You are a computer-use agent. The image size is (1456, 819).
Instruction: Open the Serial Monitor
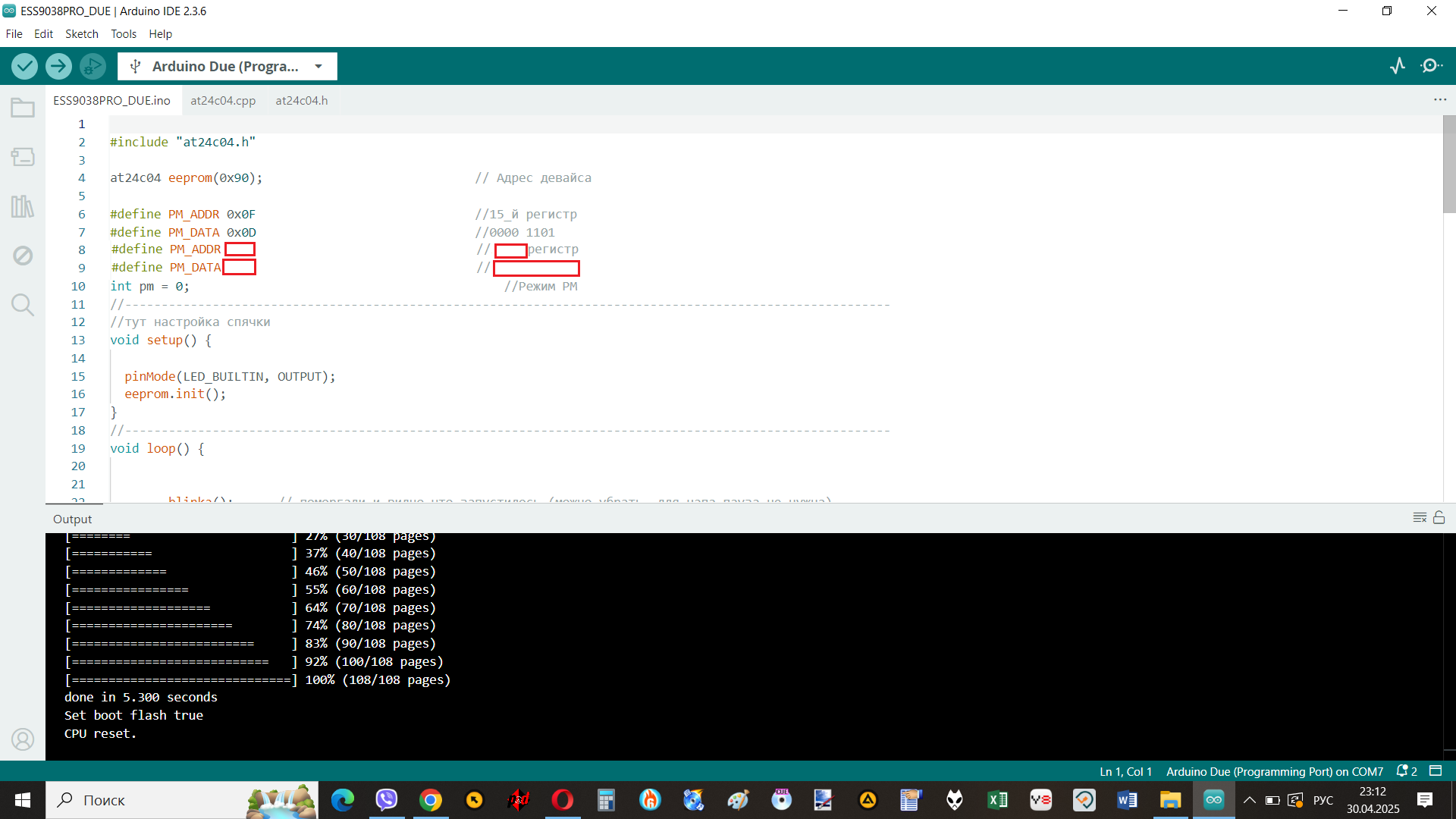[1432, 66]
